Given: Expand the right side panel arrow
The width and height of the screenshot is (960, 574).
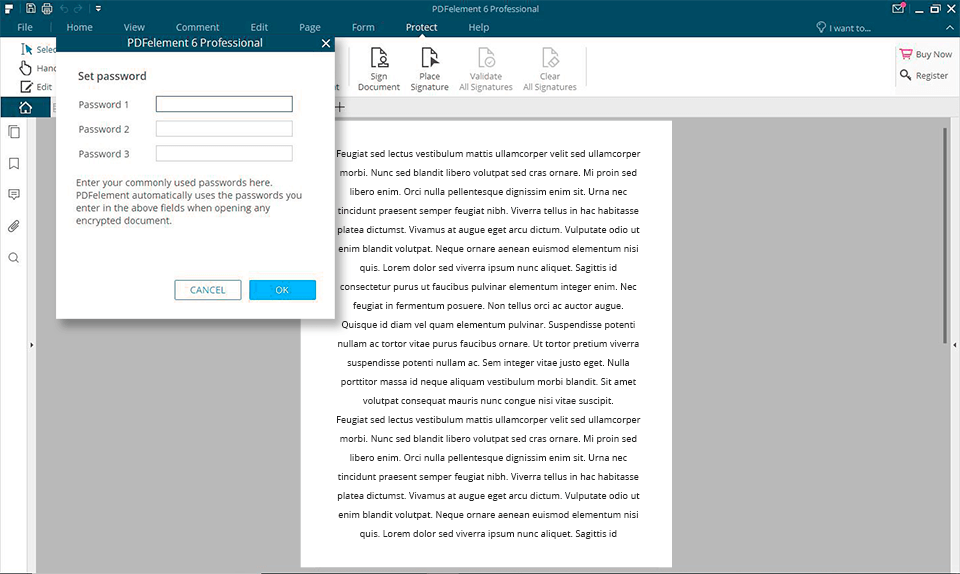Looking at the screenshot, I should tap(954, 345).
